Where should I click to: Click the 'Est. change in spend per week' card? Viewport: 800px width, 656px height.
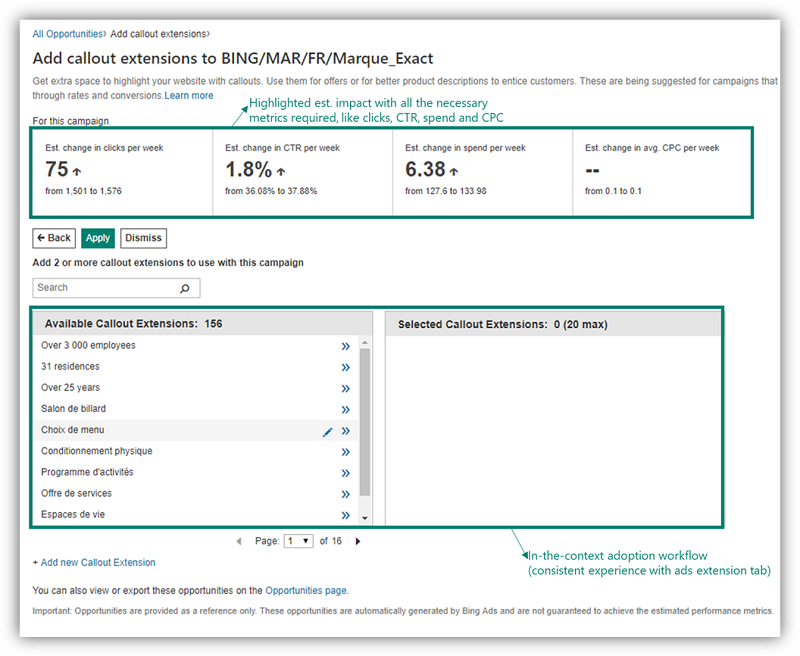(483, 172)
